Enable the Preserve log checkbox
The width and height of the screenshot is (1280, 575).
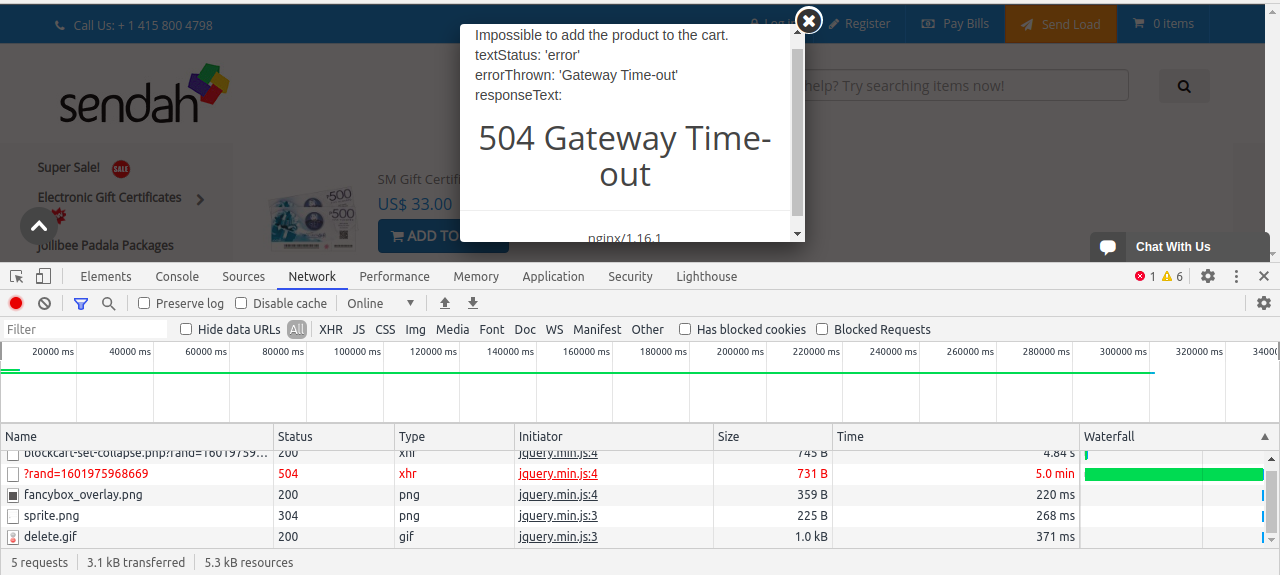pyautogui.click(x=144, y=303)
